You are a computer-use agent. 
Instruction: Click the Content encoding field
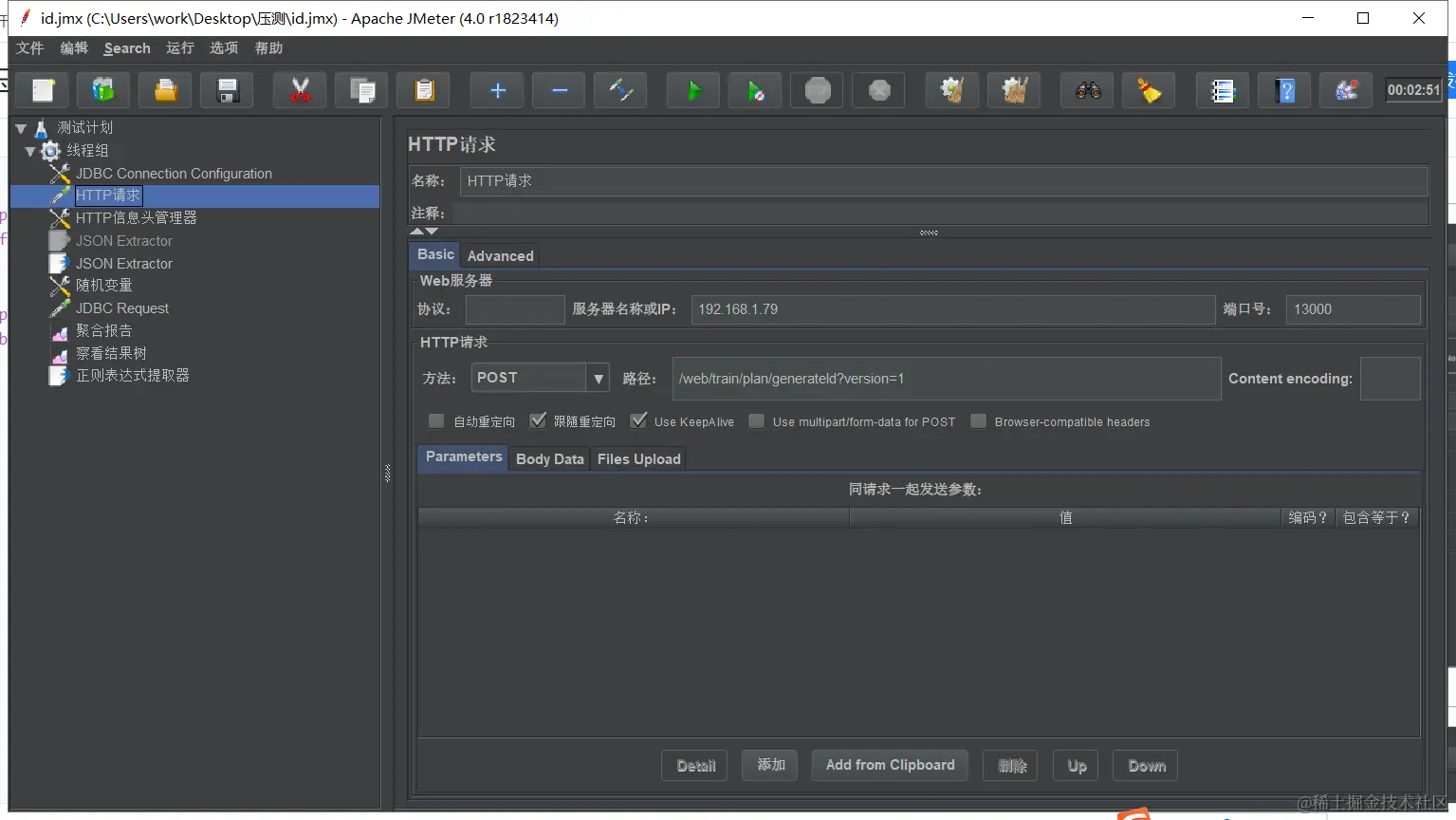click(x=1391, y=379)
